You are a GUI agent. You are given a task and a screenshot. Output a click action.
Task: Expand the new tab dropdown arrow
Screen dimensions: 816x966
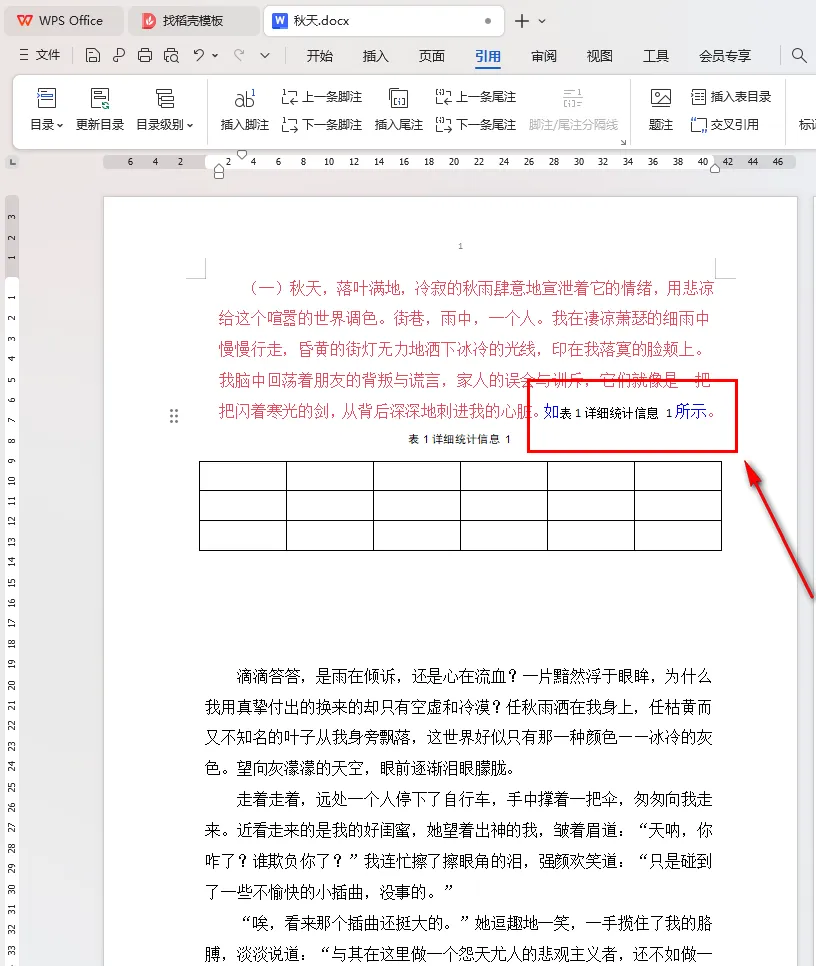tap(542, 21)
